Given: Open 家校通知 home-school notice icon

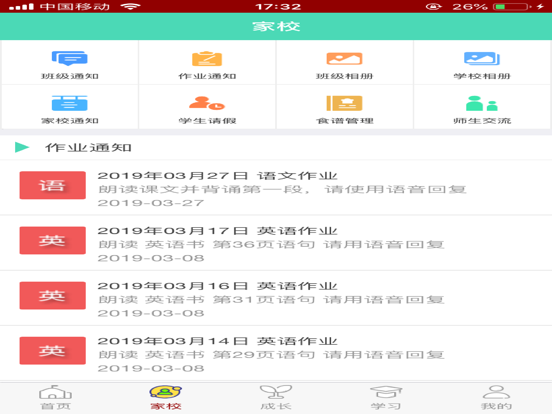Looking at the screenshot, I should point(69,103).
